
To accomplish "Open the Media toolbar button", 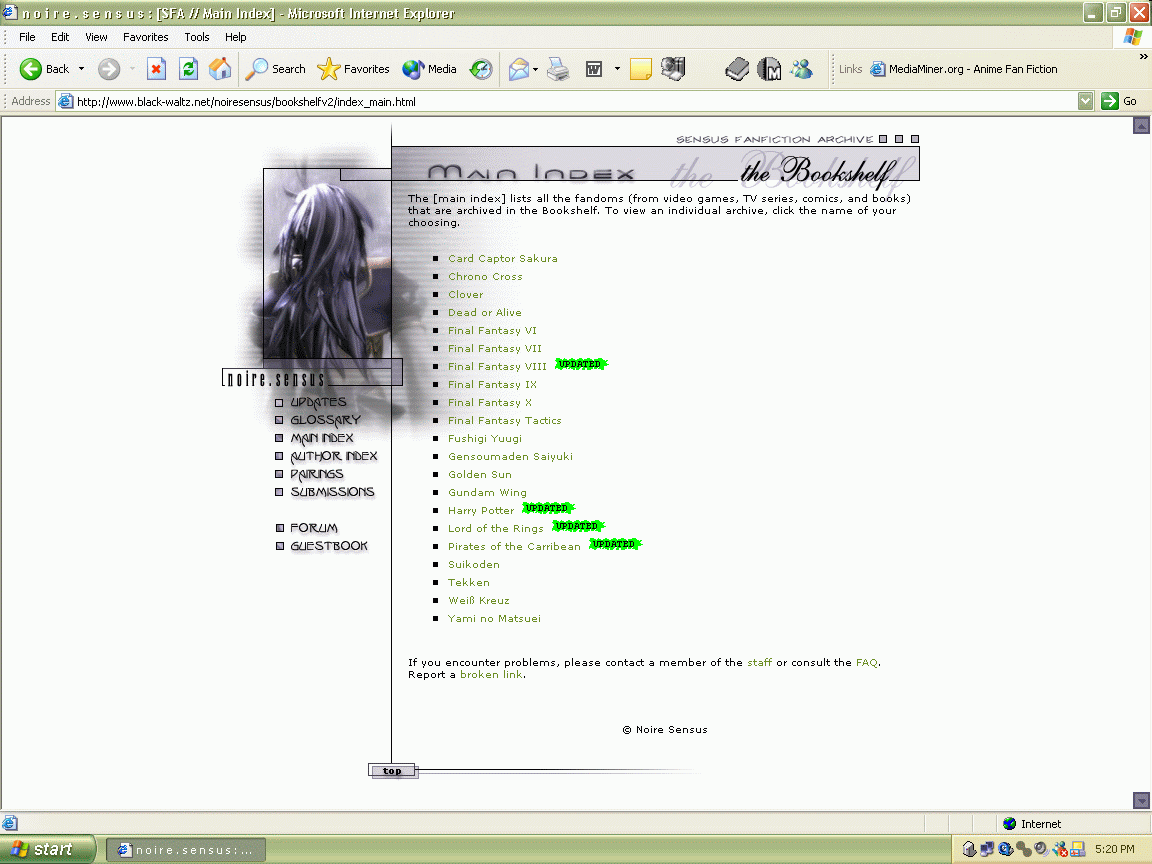I will pos(430,69).
